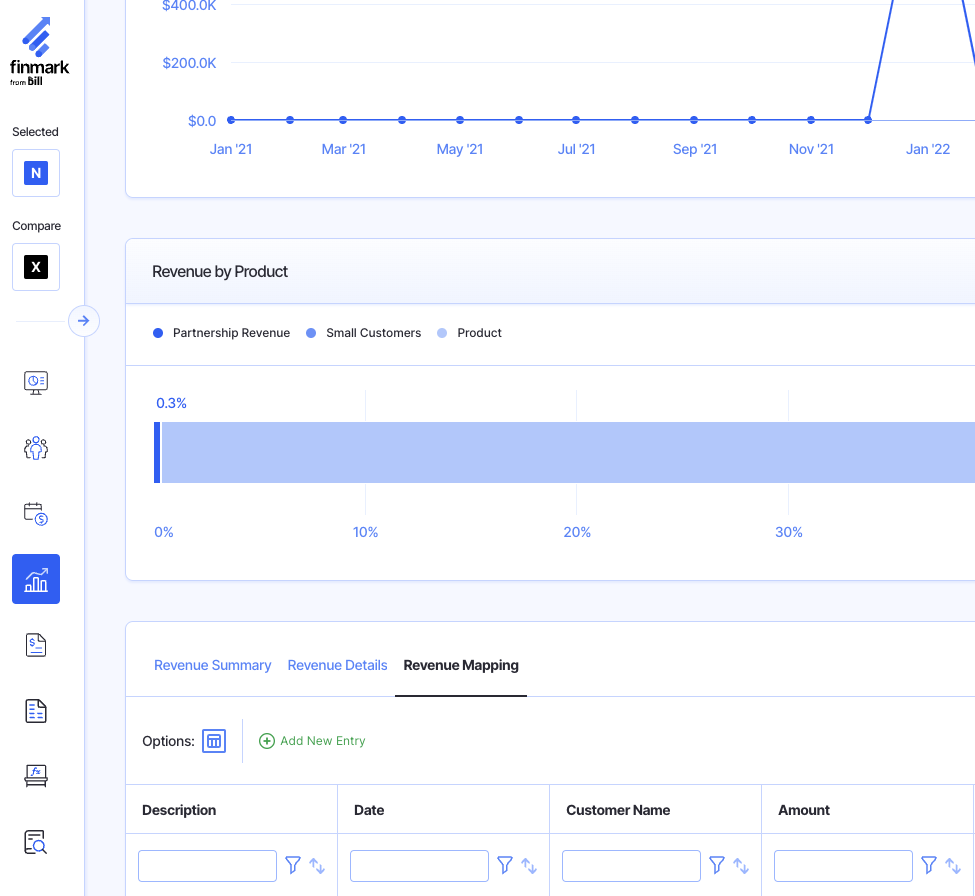Expand the sidebar with arrow button

84,321
